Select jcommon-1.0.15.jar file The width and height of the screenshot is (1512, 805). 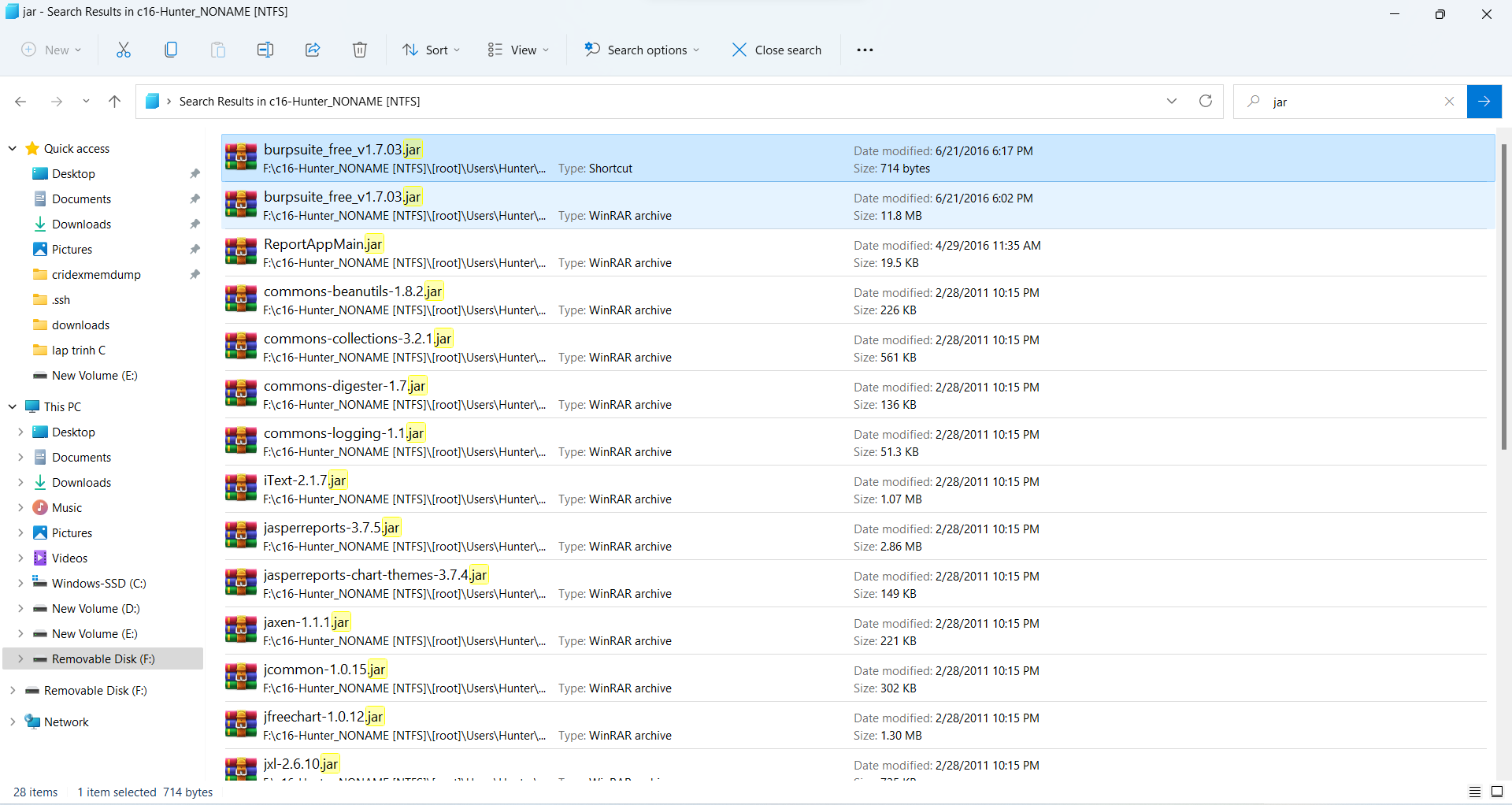[x=858, y=678]
